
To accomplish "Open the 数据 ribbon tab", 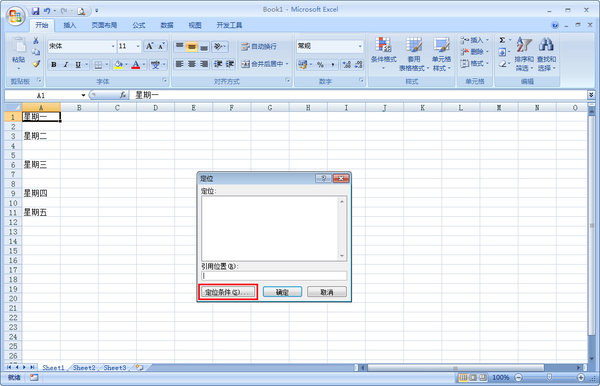I will [x=167, y=25].
